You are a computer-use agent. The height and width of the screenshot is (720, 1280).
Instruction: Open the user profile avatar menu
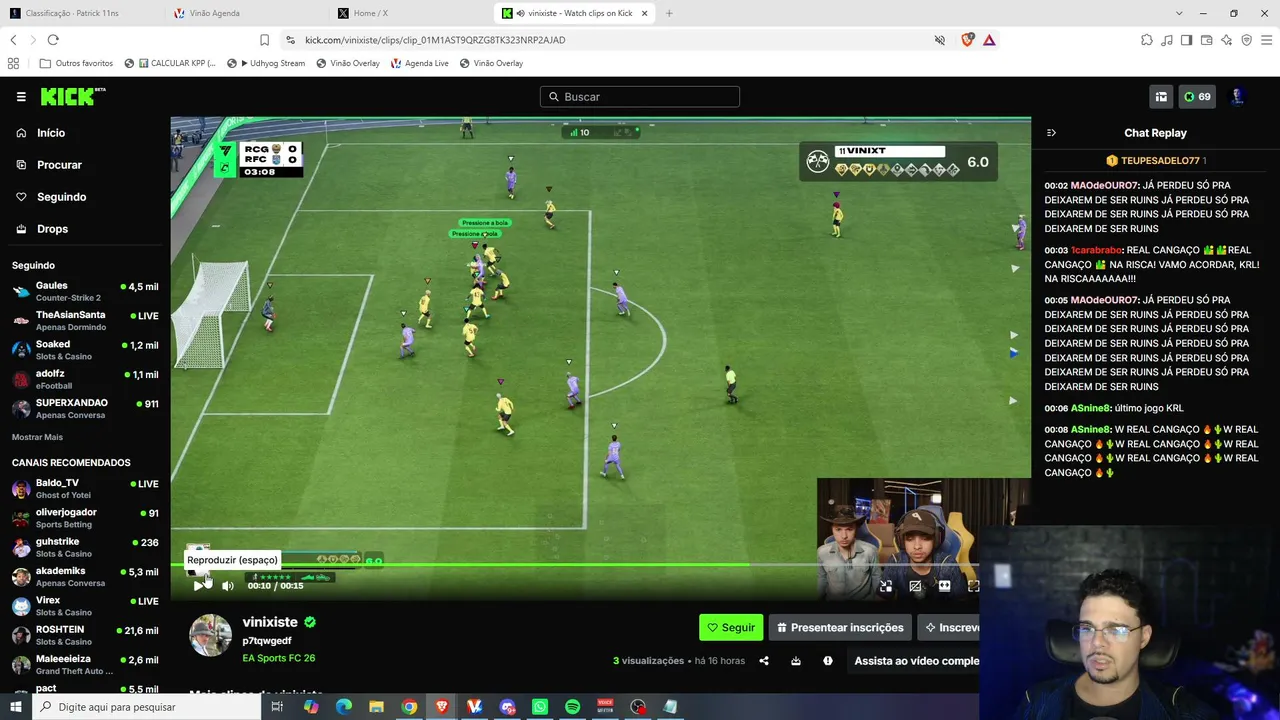(1237, 97)
